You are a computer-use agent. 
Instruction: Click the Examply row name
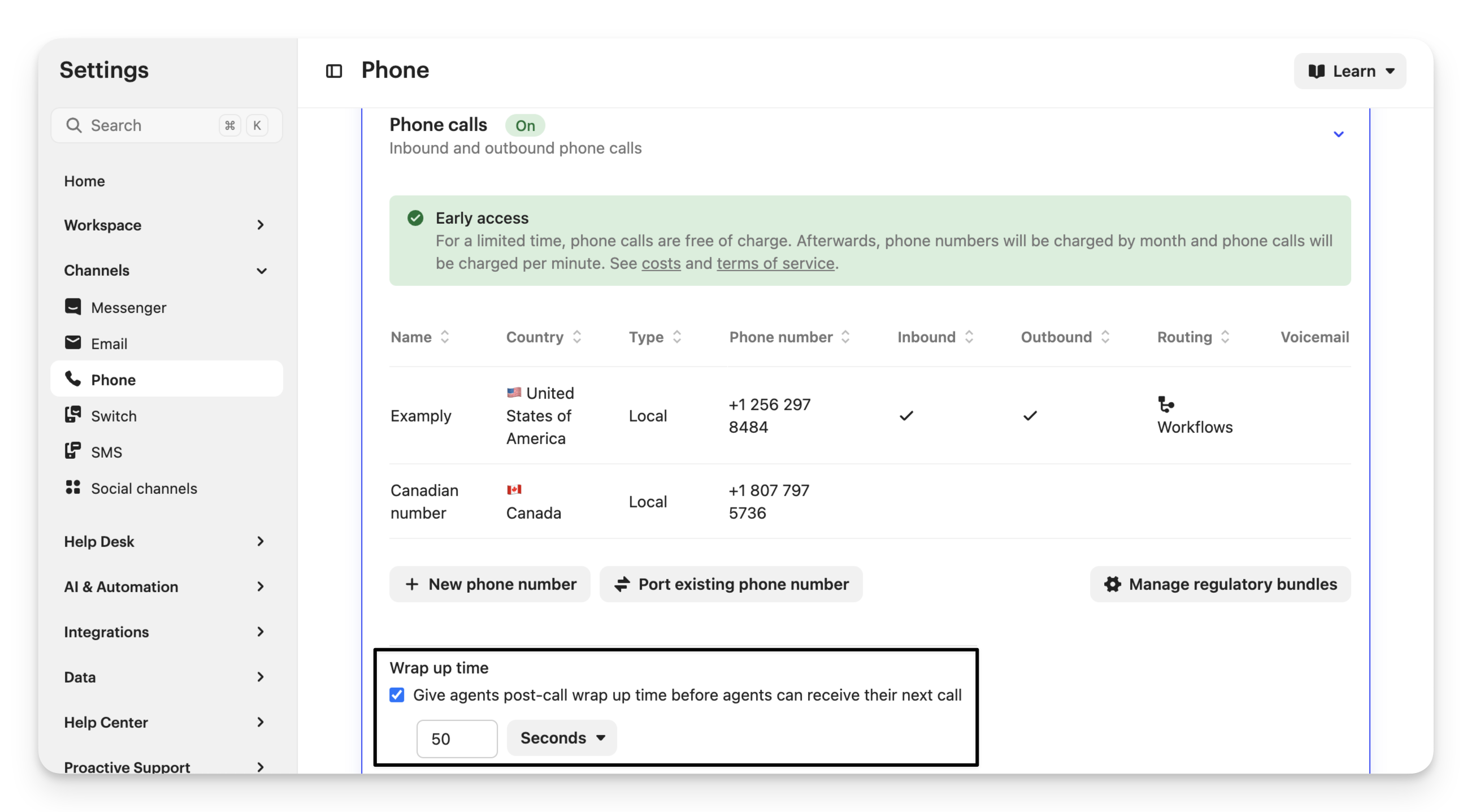420,415
